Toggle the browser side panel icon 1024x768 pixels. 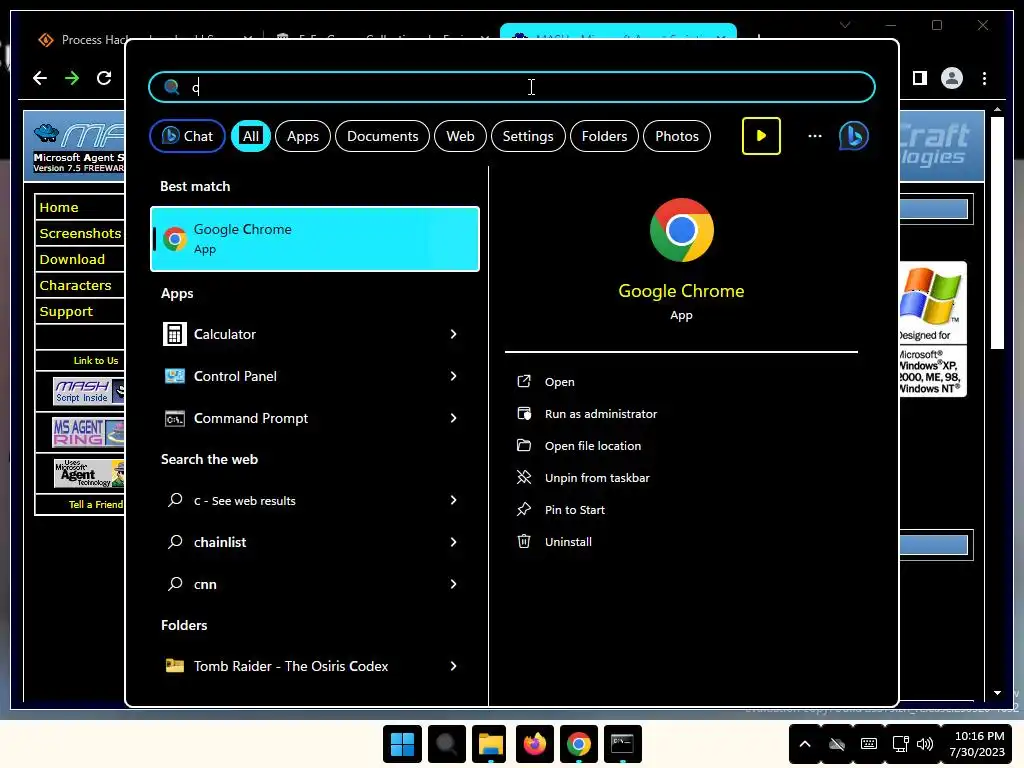920,78
